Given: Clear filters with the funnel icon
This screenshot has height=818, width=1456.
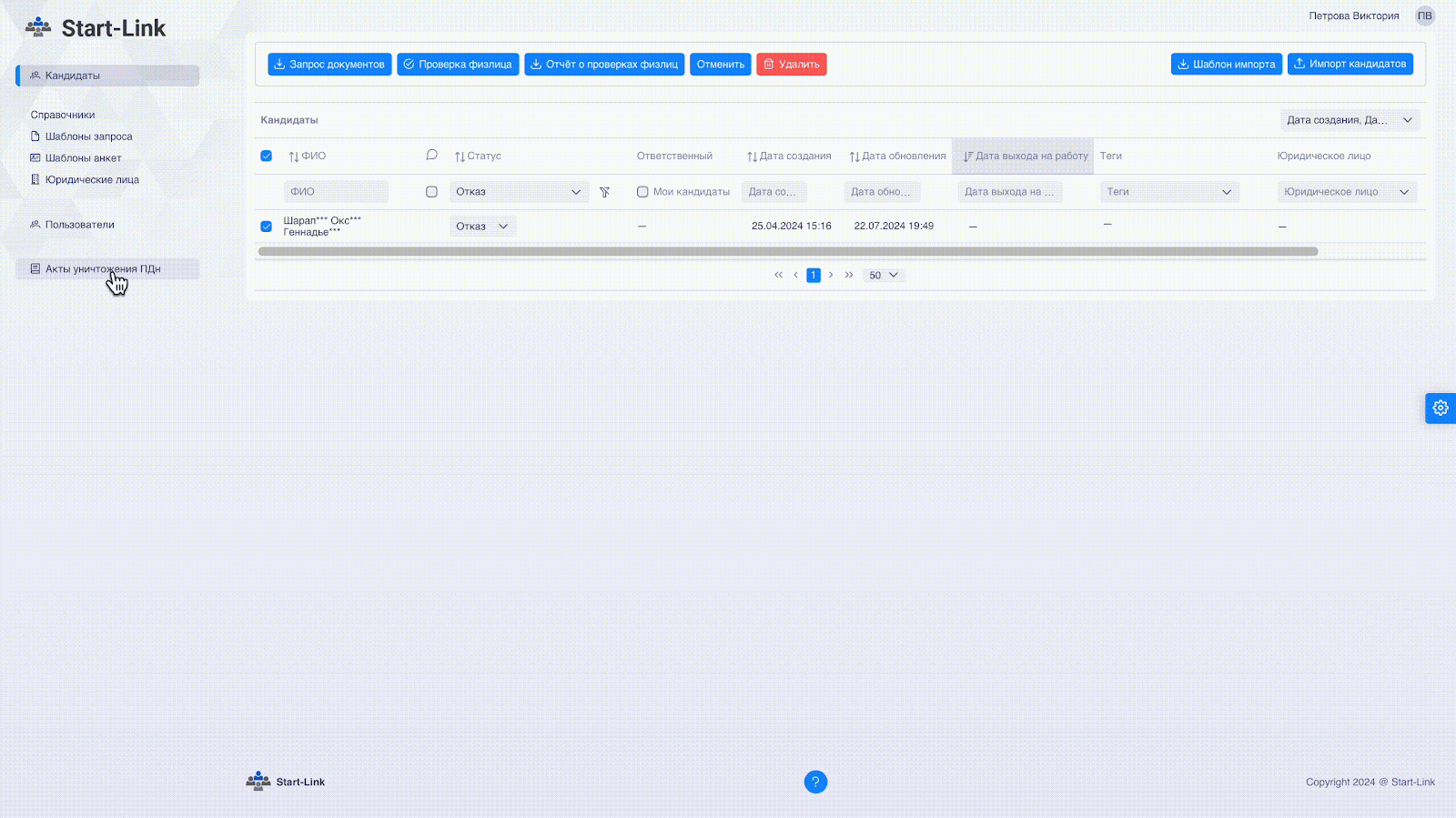Looking at the screenshot, I should point(604,192).
